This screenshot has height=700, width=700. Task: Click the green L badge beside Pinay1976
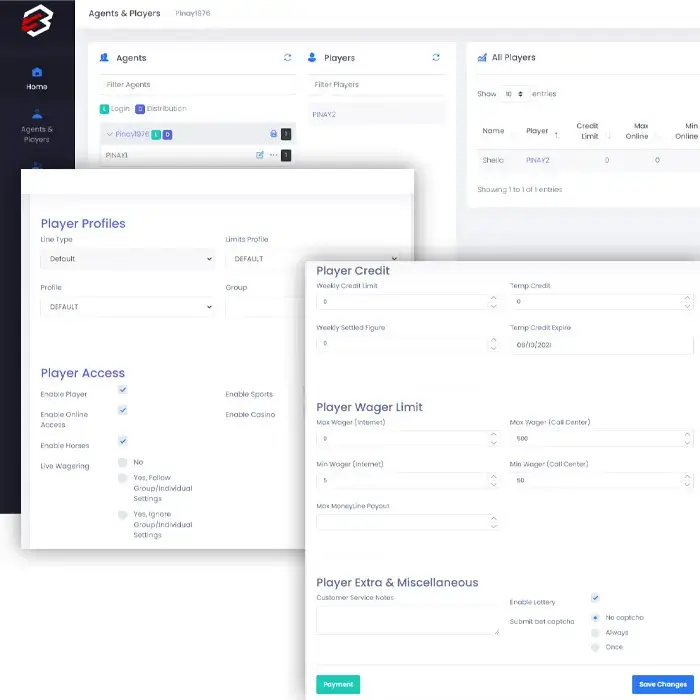click(x=156, y=134)
